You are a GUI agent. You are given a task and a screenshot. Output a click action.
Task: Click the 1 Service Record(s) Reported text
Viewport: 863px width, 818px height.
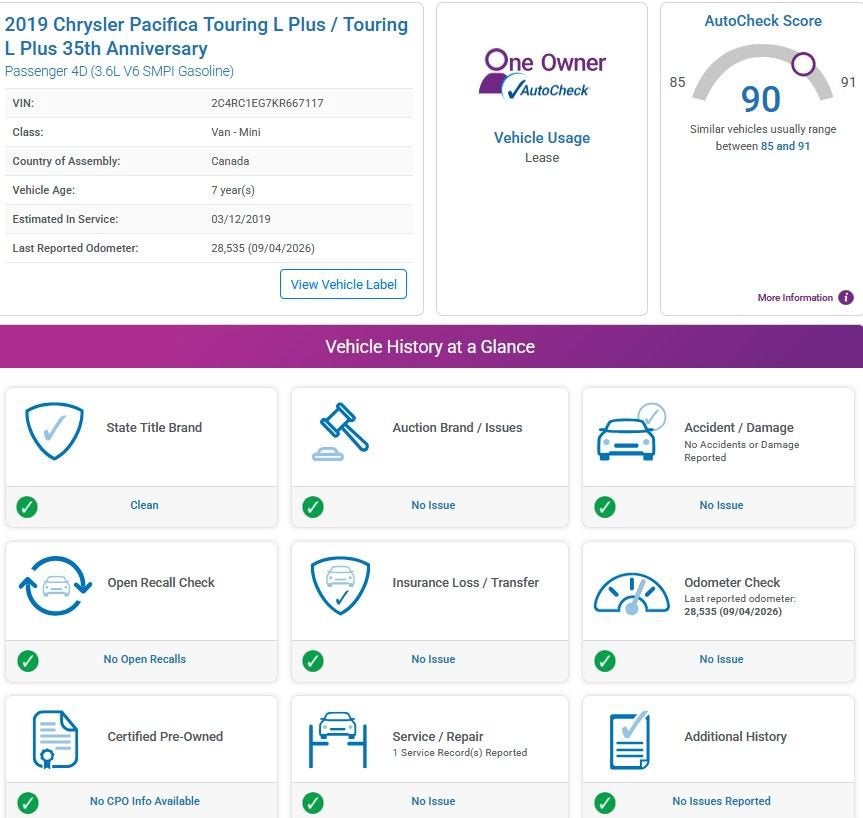(460, 752)
